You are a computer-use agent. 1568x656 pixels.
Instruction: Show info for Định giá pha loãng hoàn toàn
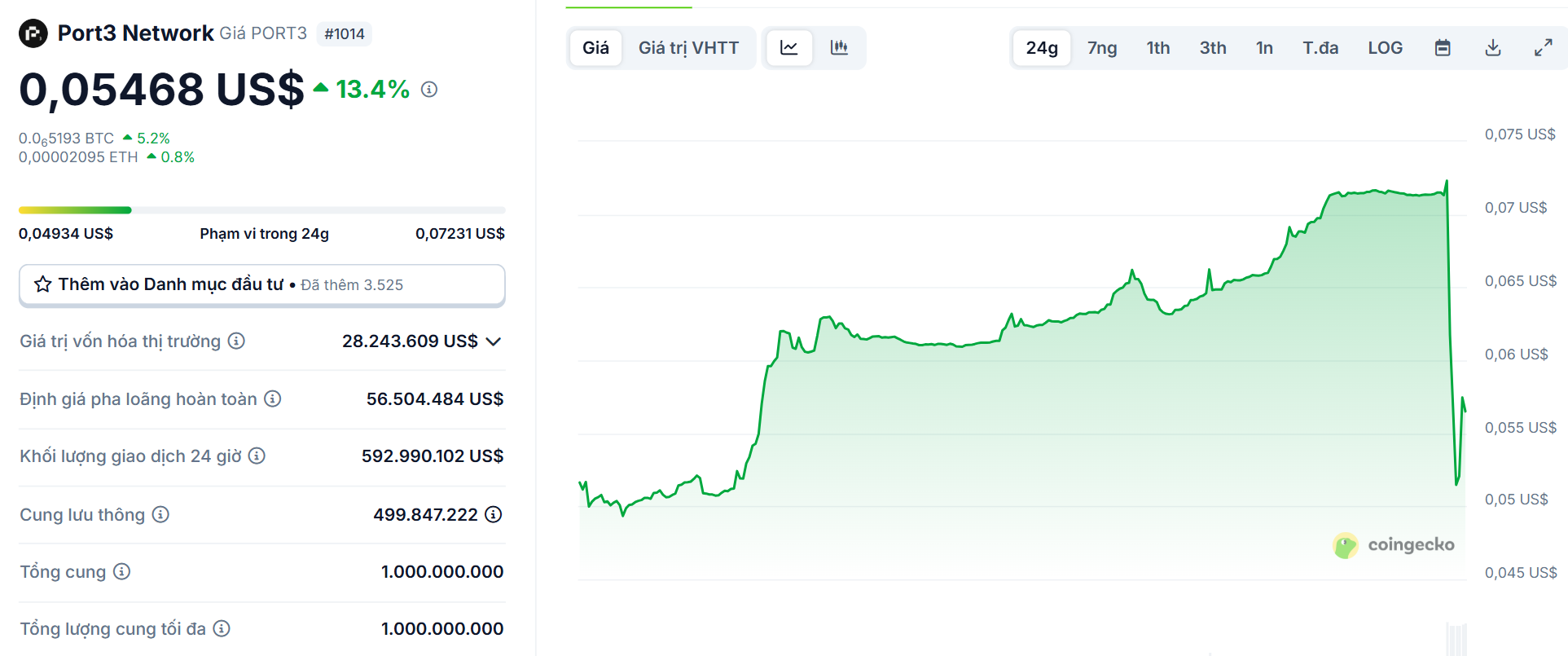273,398
